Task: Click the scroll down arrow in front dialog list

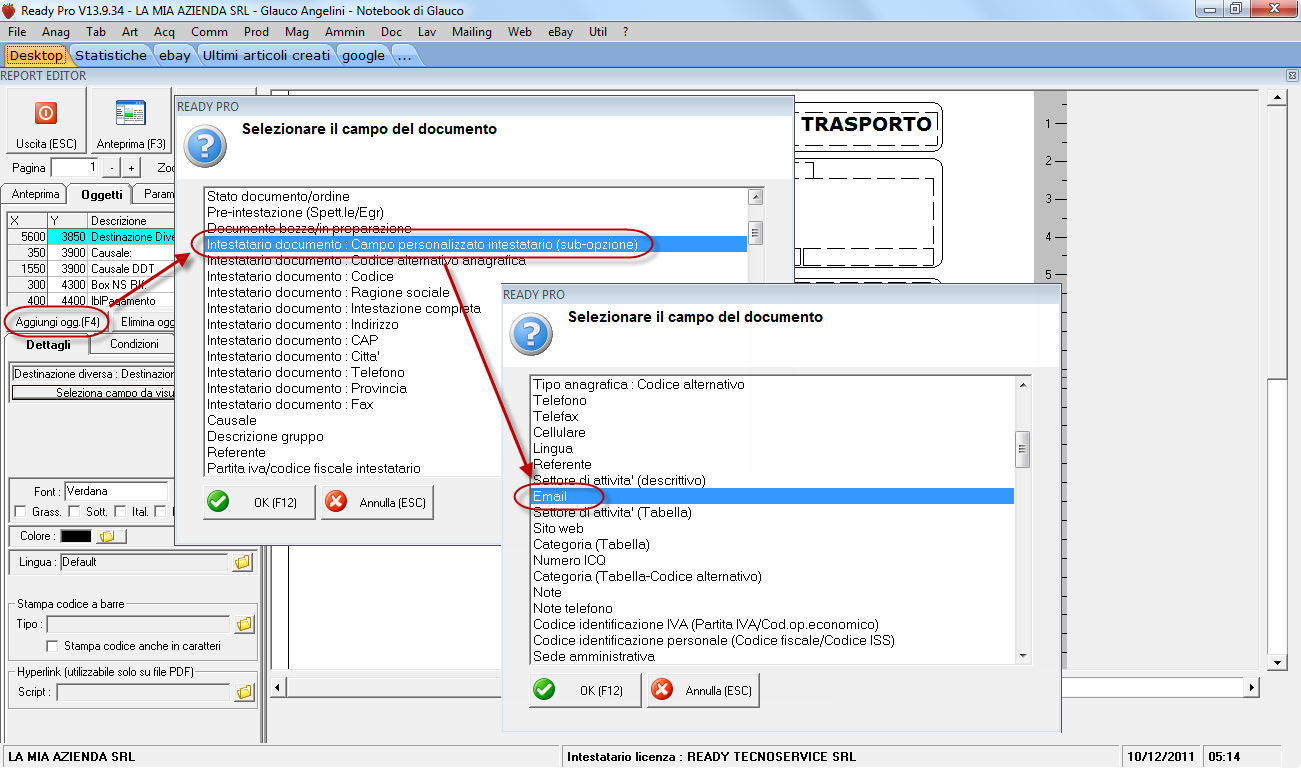Action: tap(1022, 656)
